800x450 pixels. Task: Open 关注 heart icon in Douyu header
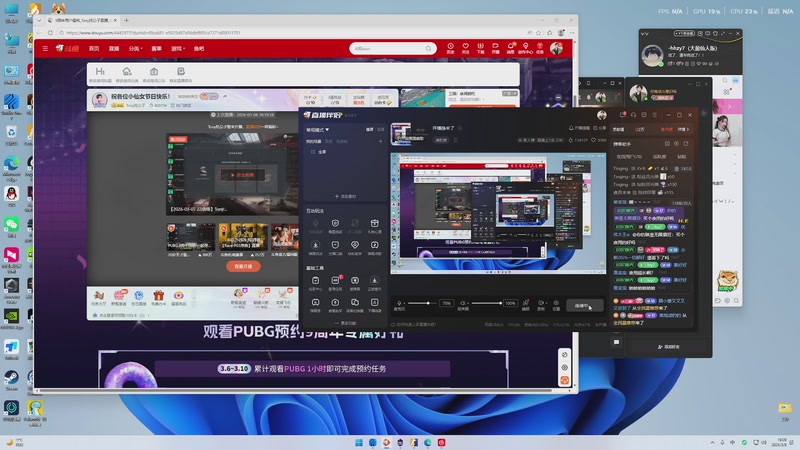tap(465, 48)
